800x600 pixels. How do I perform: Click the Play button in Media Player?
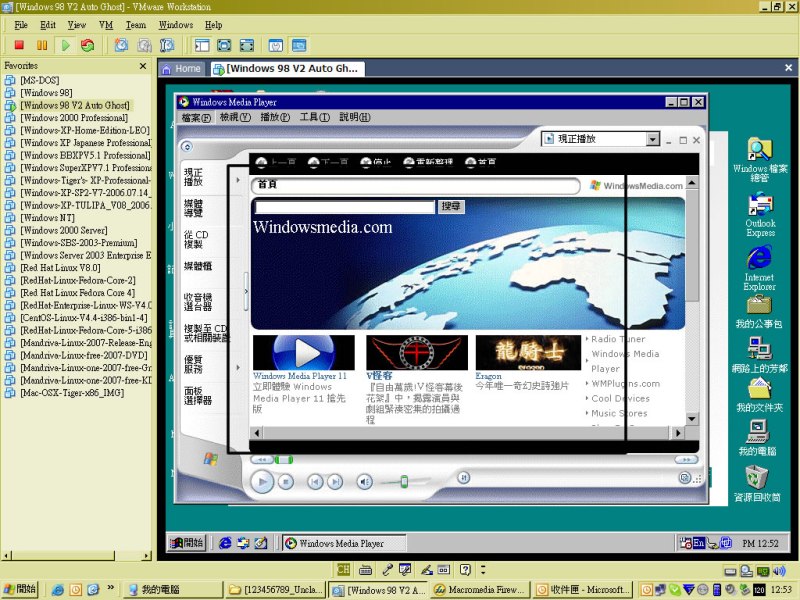point(262,481)
